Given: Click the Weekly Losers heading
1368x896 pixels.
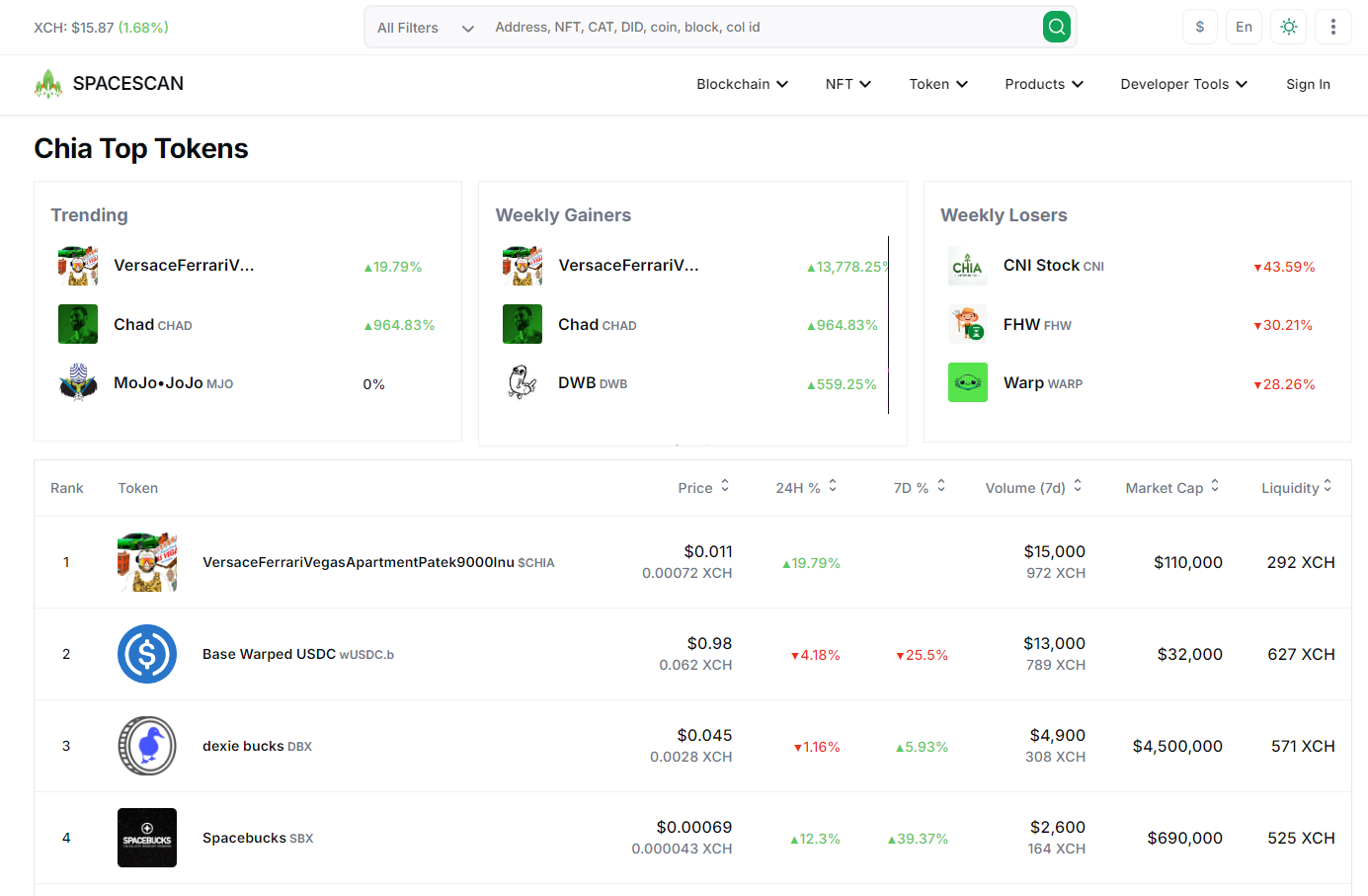Looking at the screenshot, I should (x=1004, y=215).
